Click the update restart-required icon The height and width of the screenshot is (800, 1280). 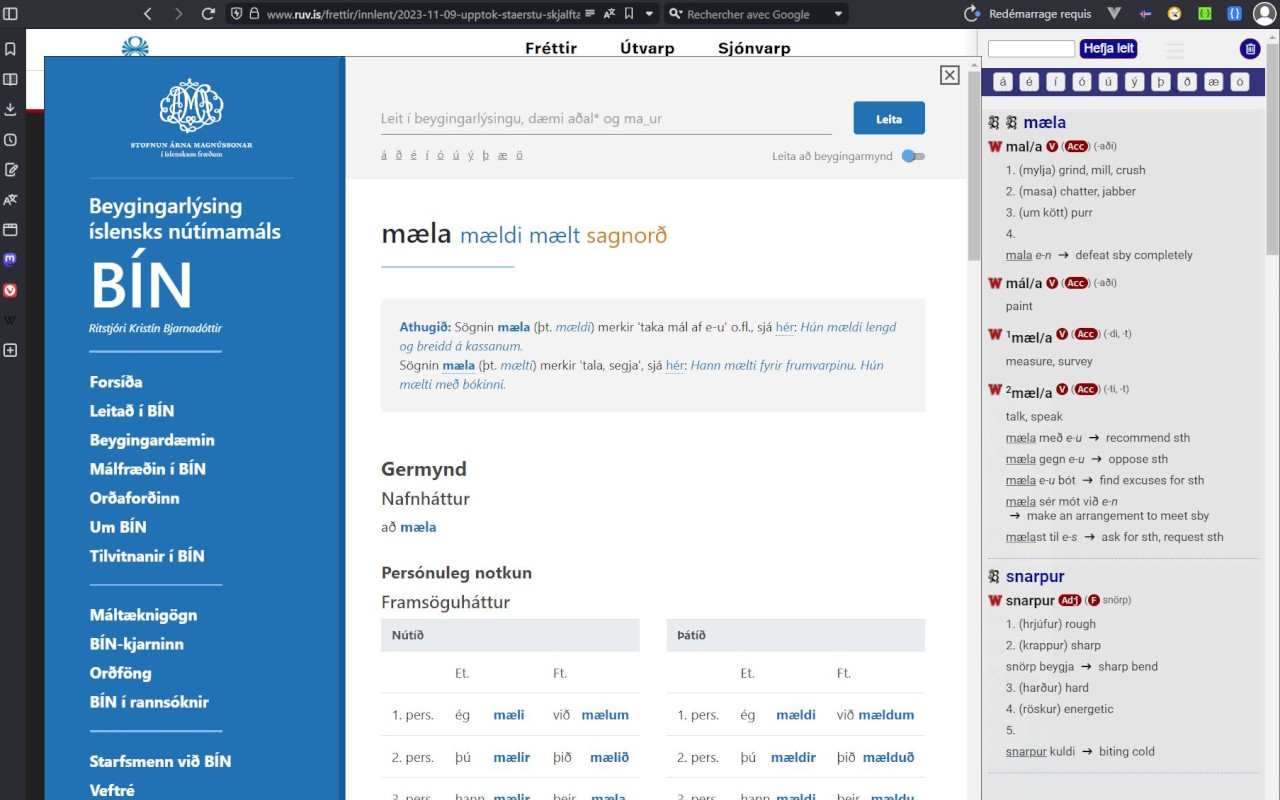click(971, 14)
